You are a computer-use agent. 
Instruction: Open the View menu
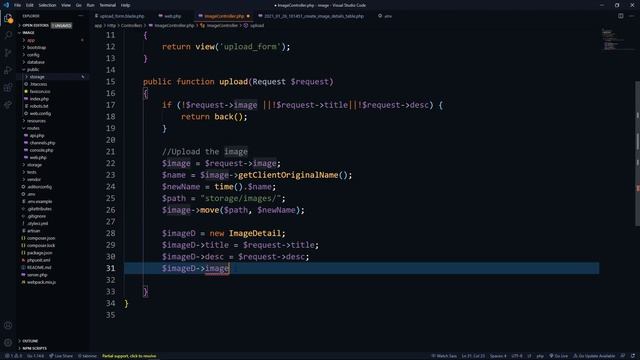[66, 5]
